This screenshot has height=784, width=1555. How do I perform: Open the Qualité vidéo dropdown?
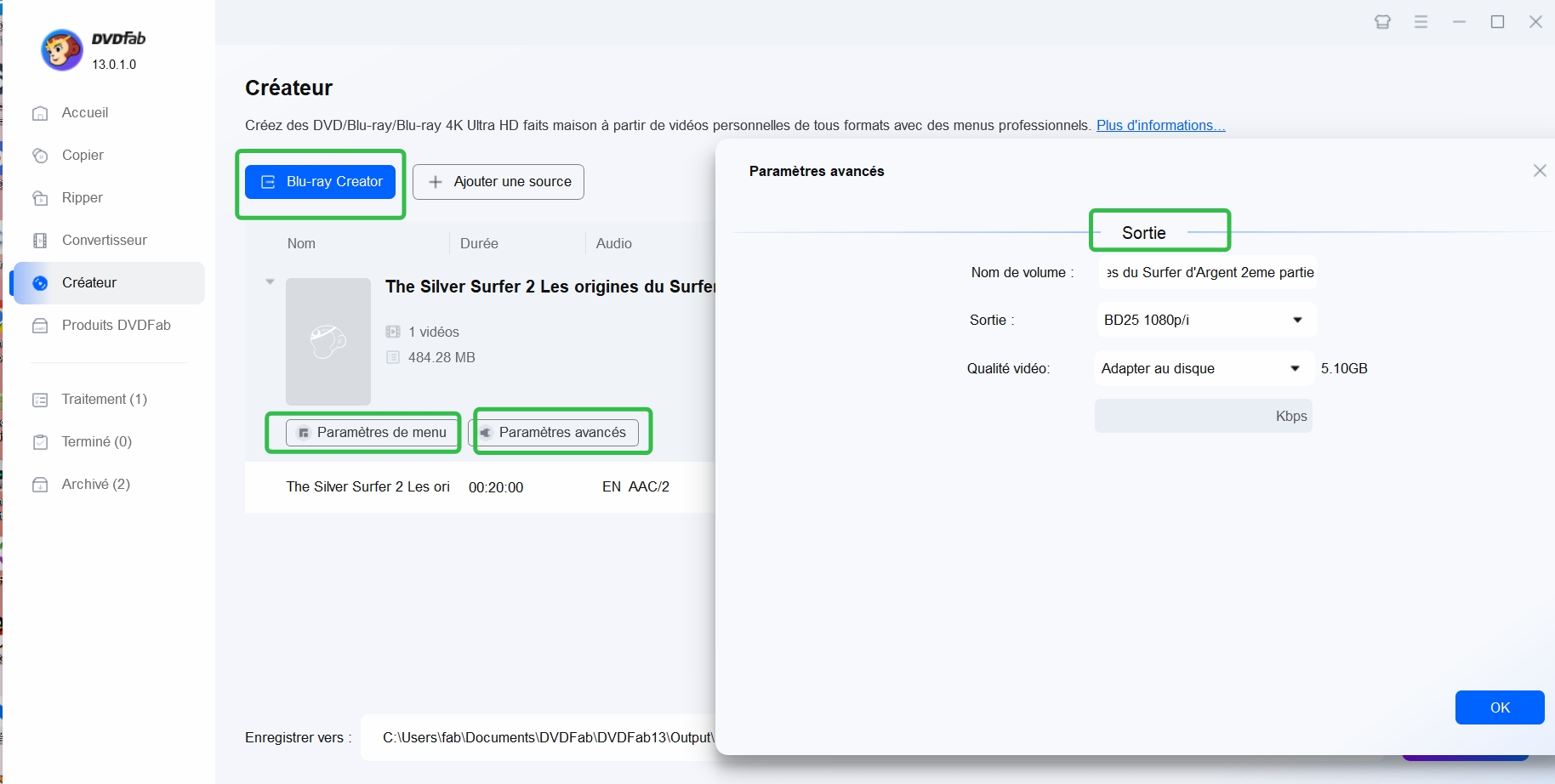1203,368
